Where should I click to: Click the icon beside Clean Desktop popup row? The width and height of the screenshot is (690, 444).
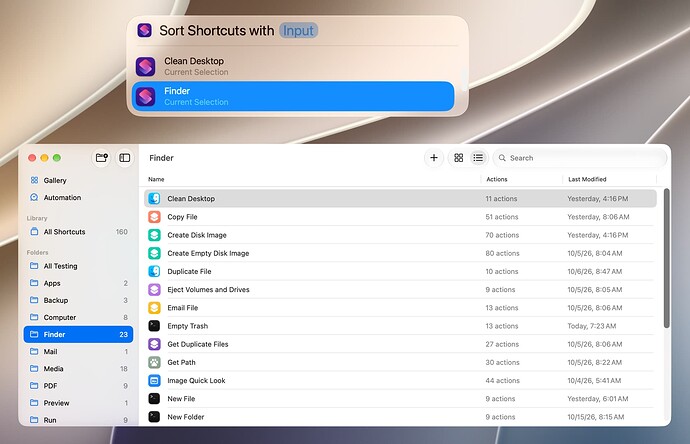coord(146,66)
